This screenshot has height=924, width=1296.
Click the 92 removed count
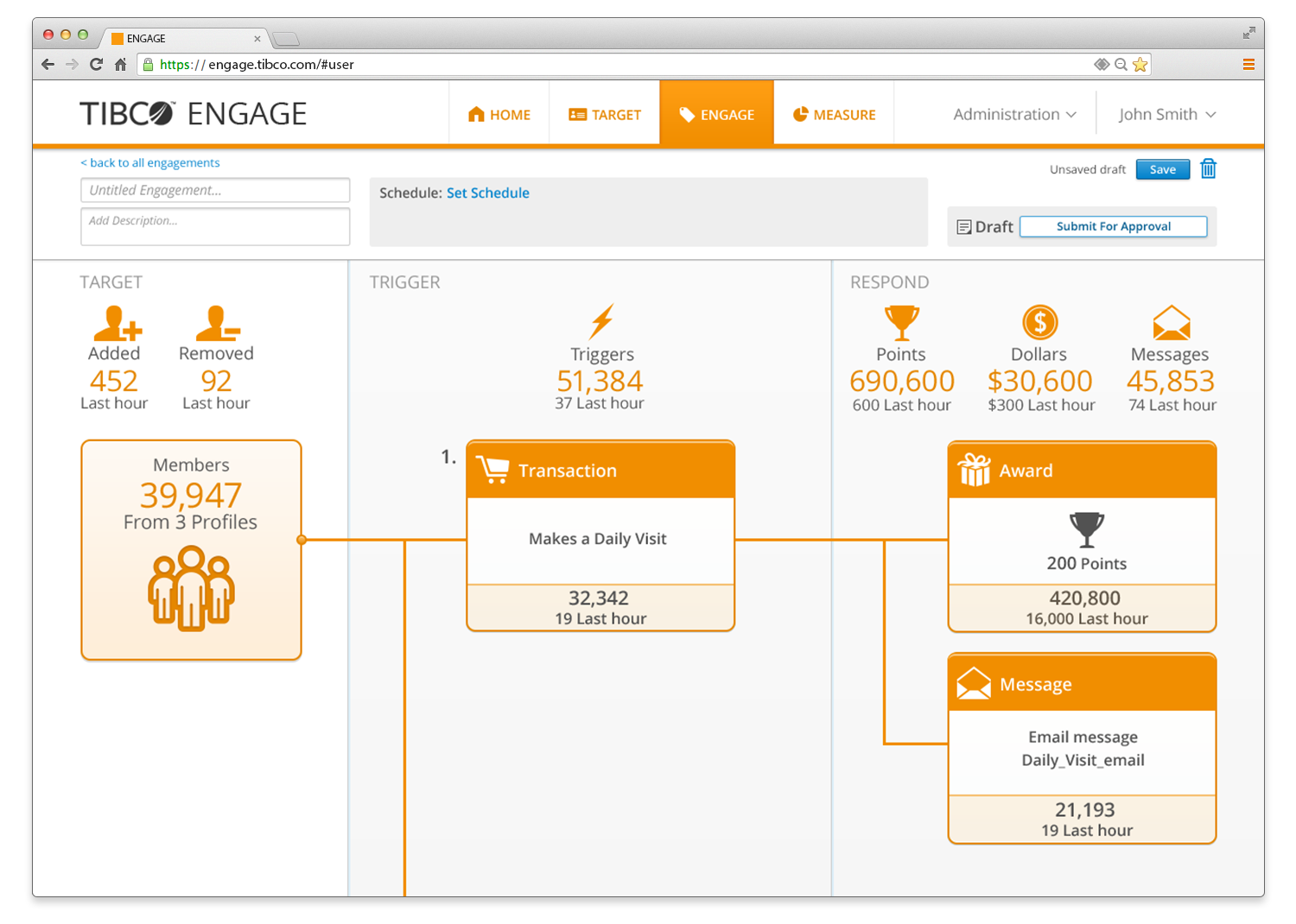[x=216, y=381]
